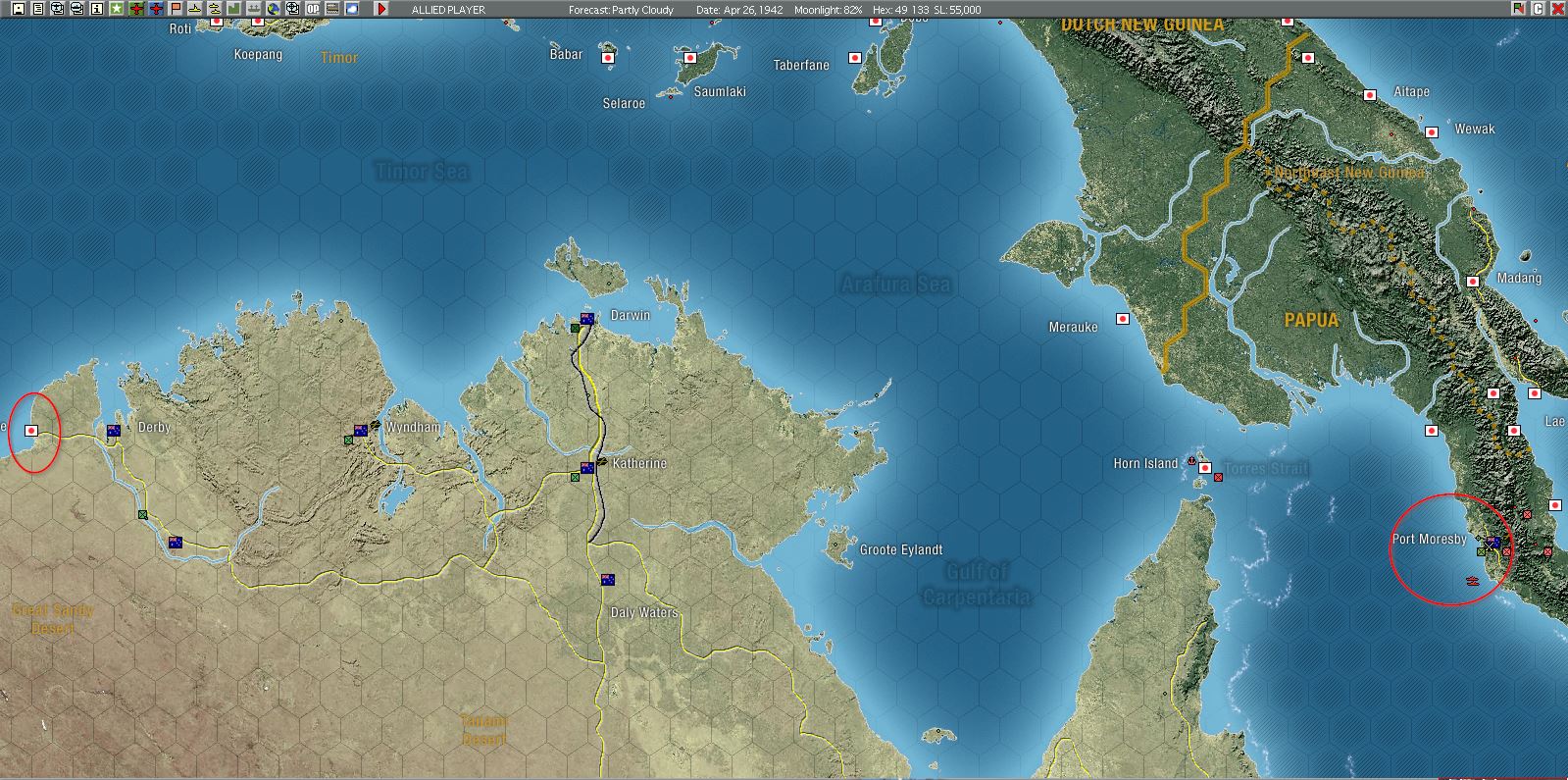Select the Japanese flag at Taberfane
Screen dimensions: 1568x780
point(854,58)
